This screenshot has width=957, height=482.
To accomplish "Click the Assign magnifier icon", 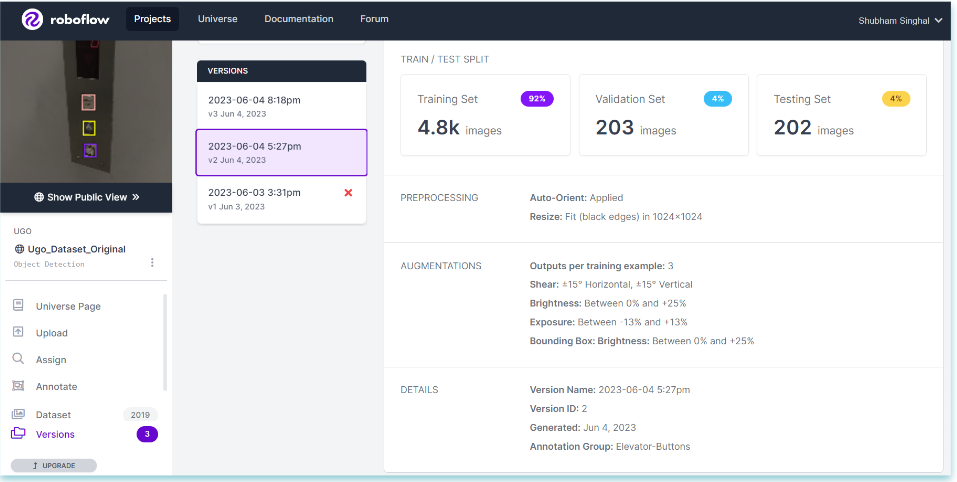I will pyautogui.click(x=18, y=359).
